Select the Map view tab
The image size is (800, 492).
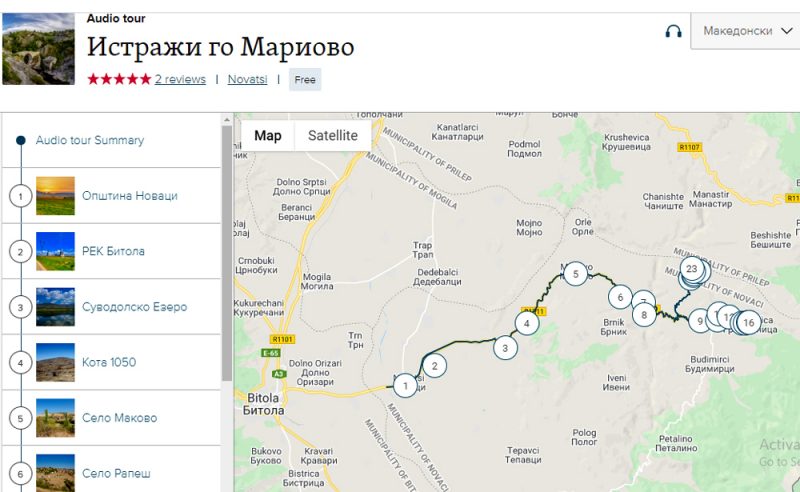coord(267,136)
